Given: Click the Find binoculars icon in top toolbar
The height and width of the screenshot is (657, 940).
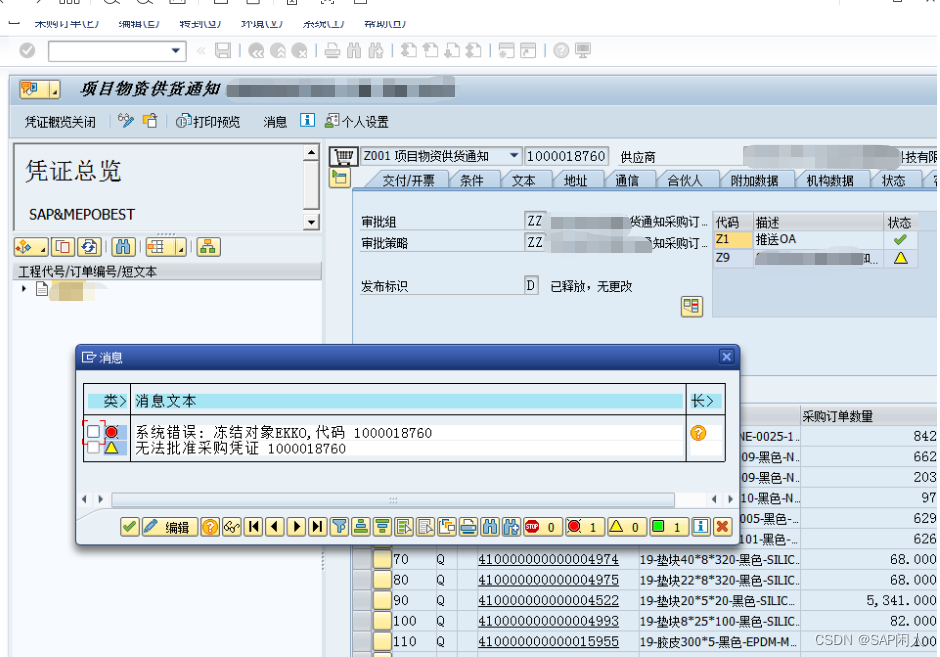Looking at the screenshot, I should 354,51.
